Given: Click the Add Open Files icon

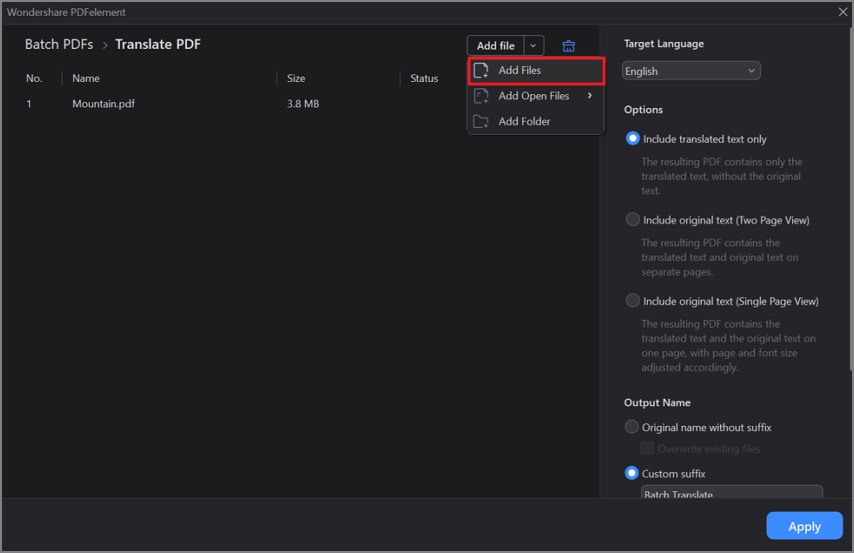Looking at the screenshot, I should pyautogui.click(x=481, y=96).
